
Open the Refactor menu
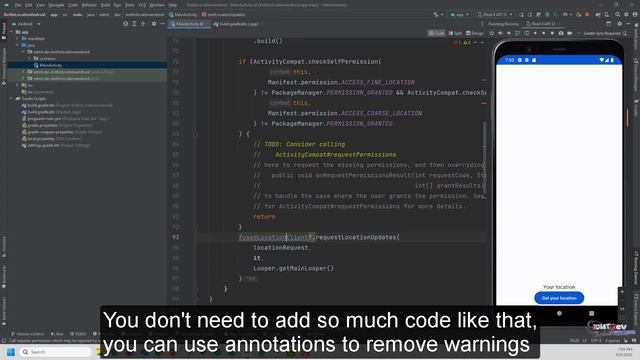(x=89, y=5)
